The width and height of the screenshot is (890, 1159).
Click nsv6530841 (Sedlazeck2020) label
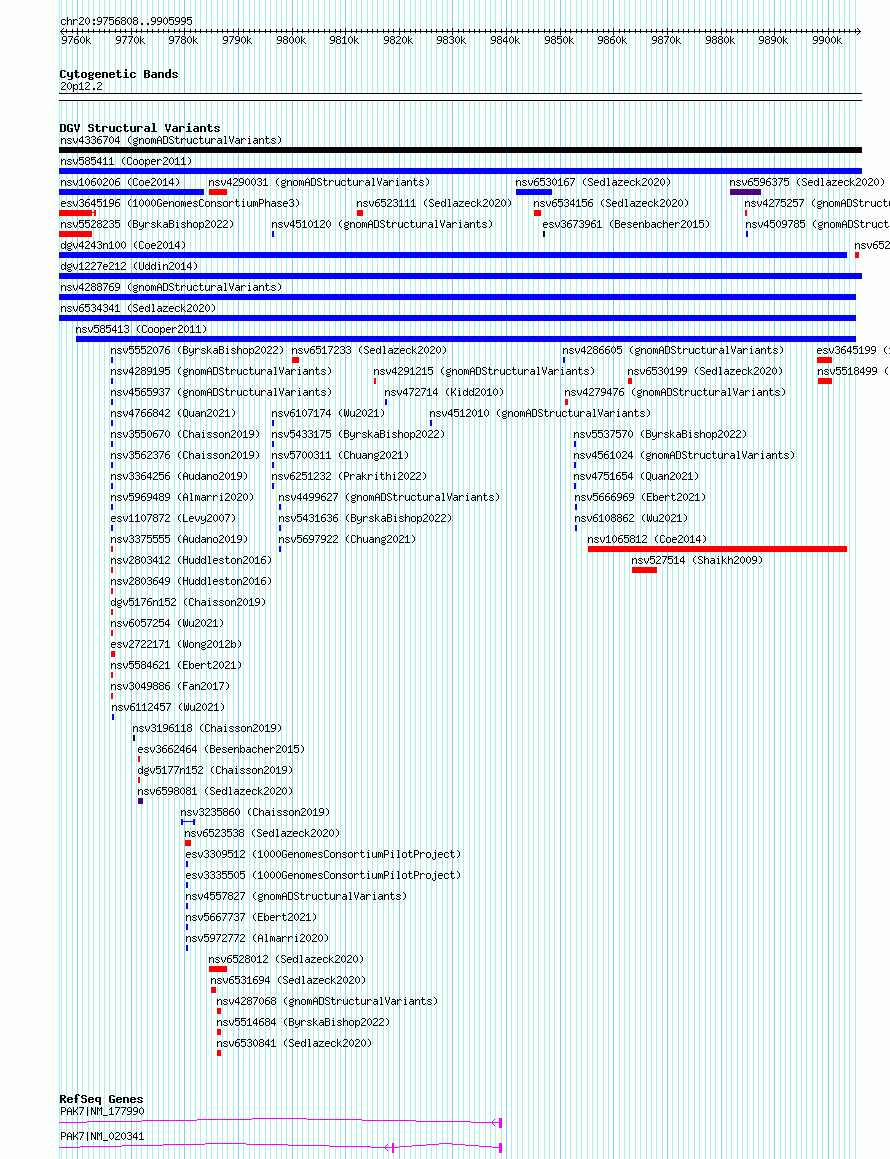[294, 1044]
